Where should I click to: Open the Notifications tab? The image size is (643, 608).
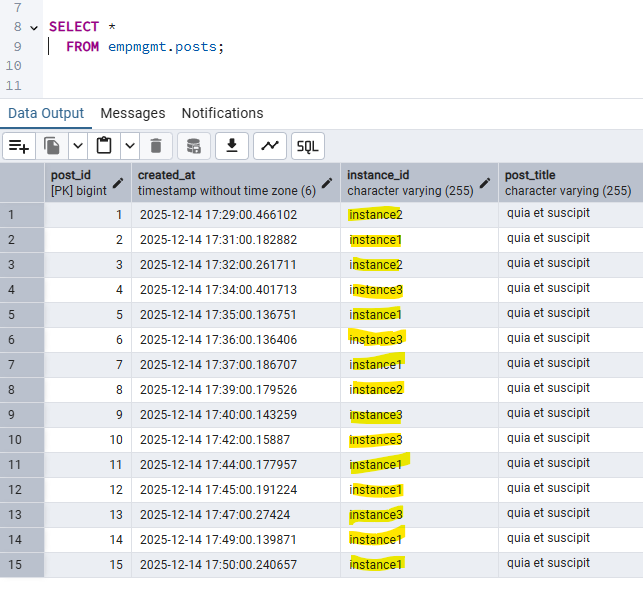[222, 113]
